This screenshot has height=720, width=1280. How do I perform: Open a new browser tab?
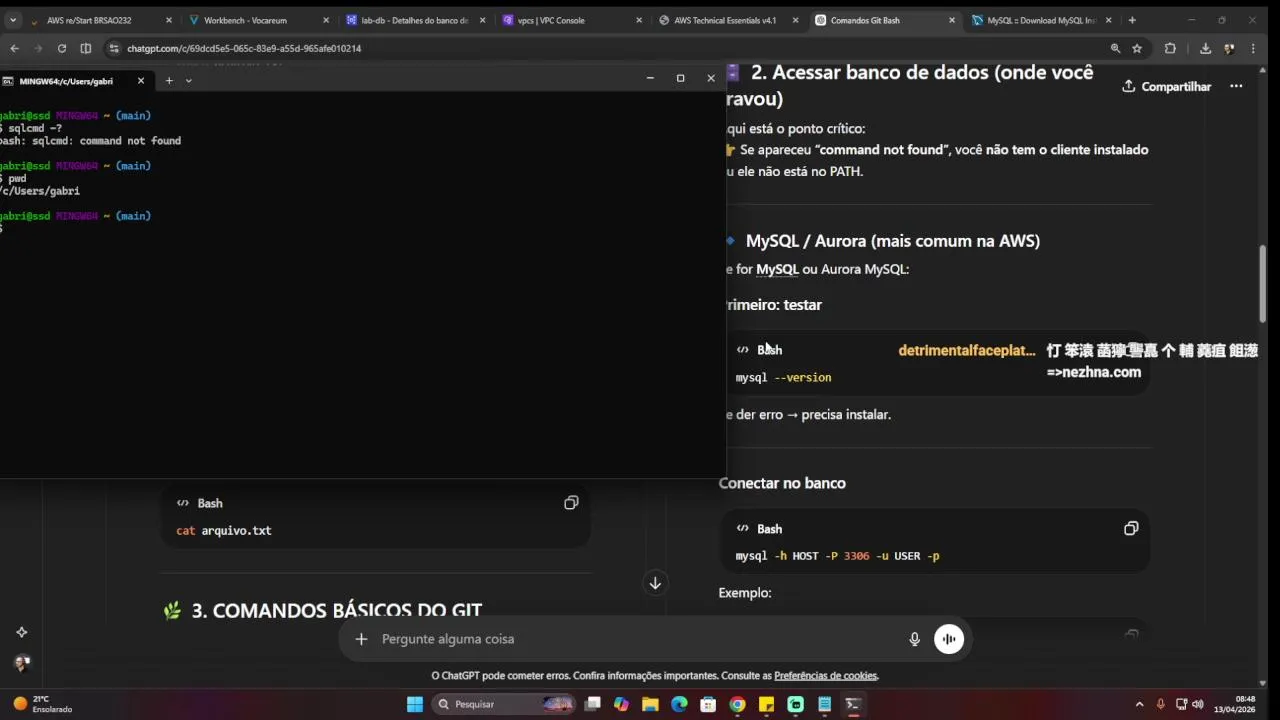(x=1132, y=20)
